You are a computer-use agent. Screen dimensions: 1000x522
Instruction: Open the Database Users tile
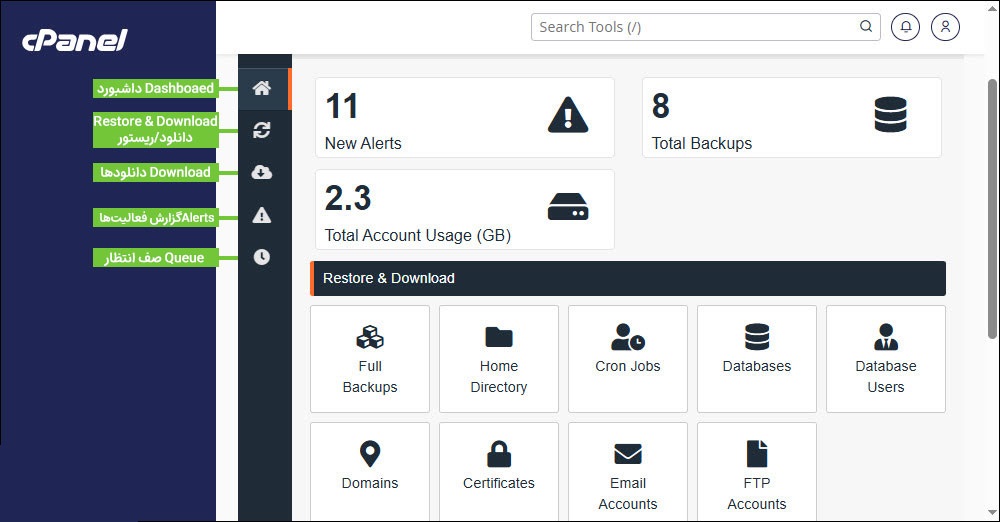click(886, 359)
